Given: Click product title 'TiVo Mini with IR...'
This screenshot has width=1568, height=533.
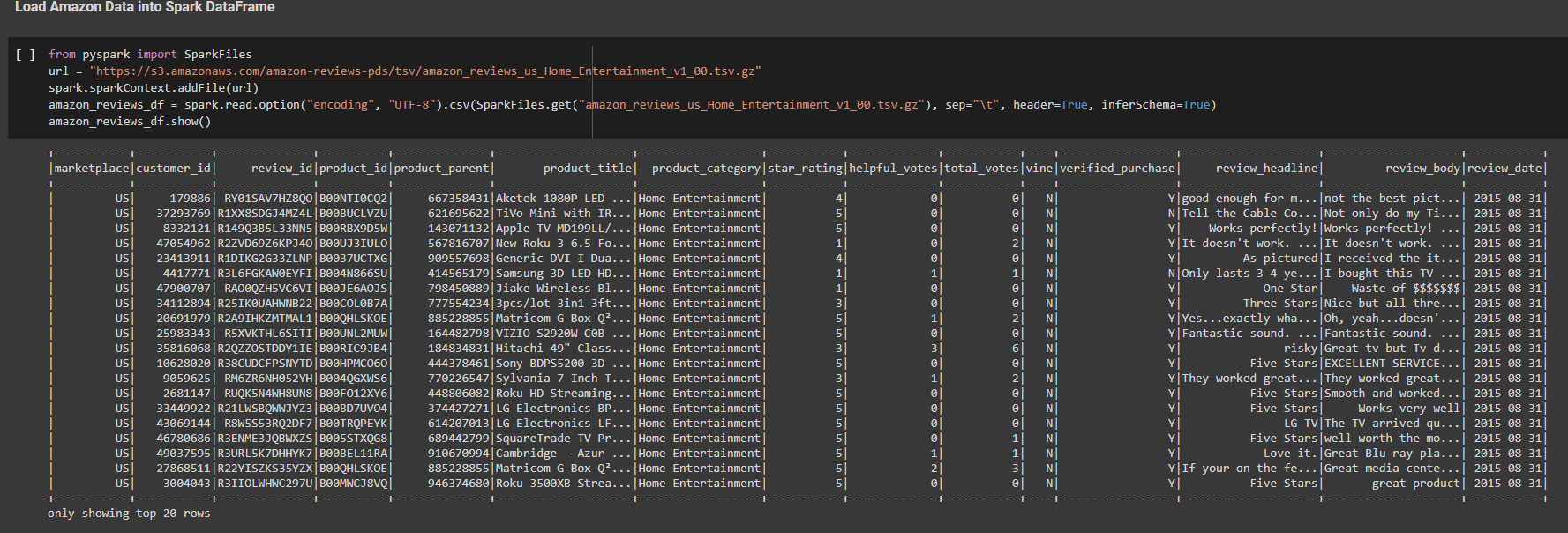Looking at the screenshot, I should coord(564,214).
